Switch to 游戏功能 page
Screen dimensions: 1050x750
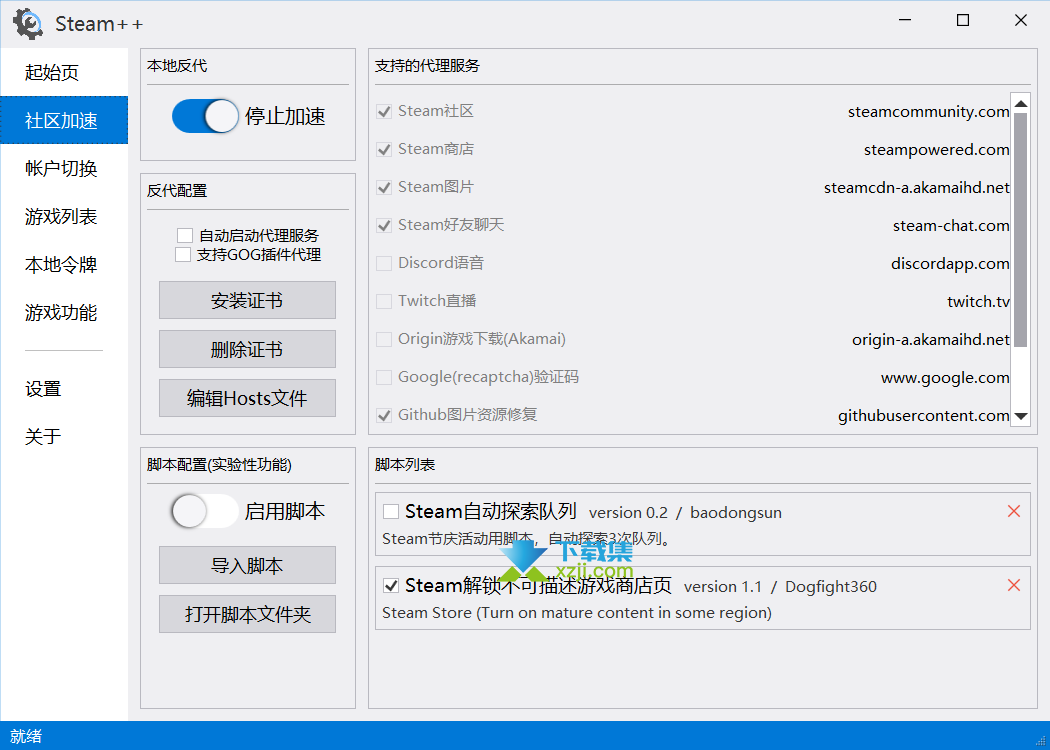[x=64, y=312]
